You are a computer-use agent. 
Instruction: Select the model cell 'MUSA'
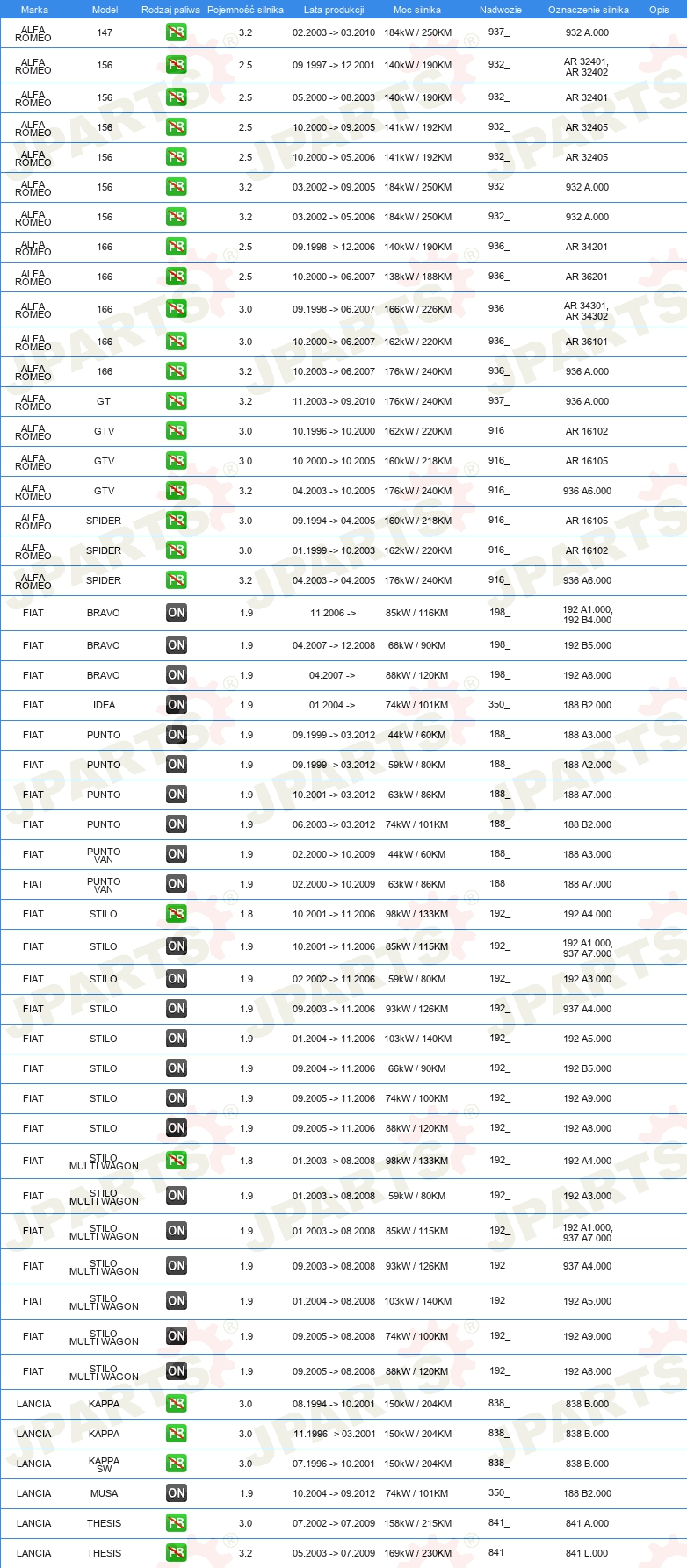(104, 1493)
